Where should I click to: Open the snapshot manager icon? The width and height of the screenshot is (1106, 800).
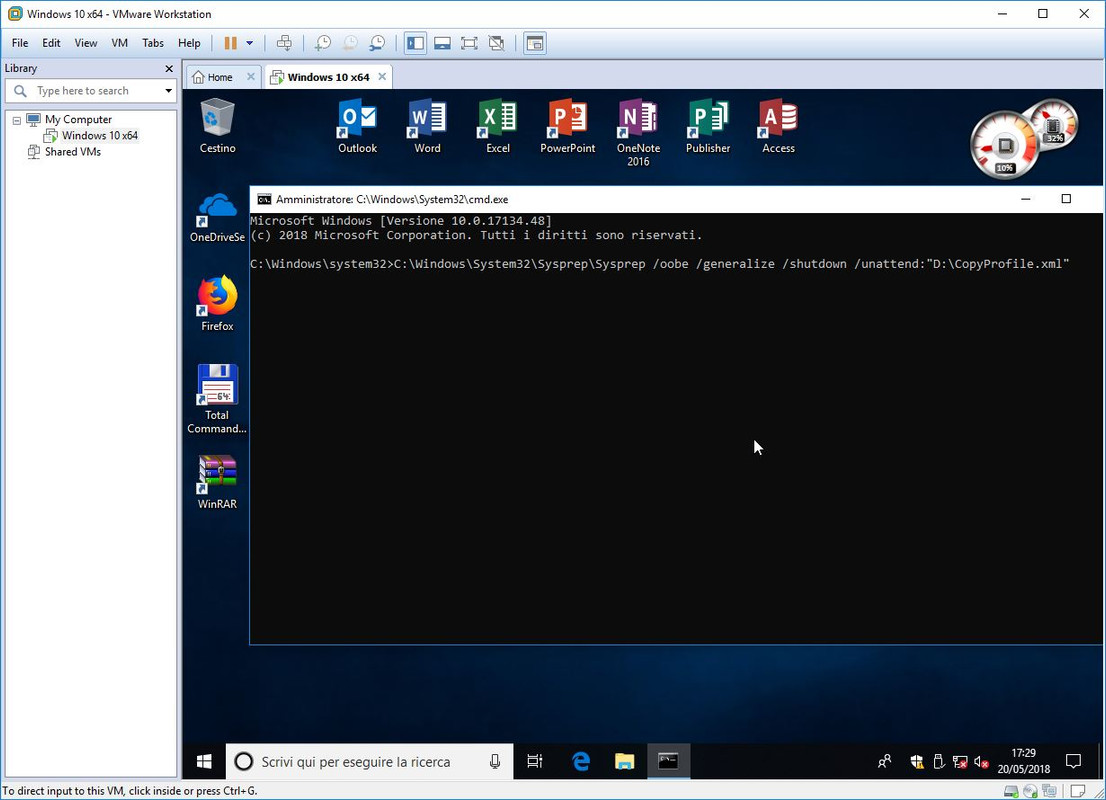point(377,43)
